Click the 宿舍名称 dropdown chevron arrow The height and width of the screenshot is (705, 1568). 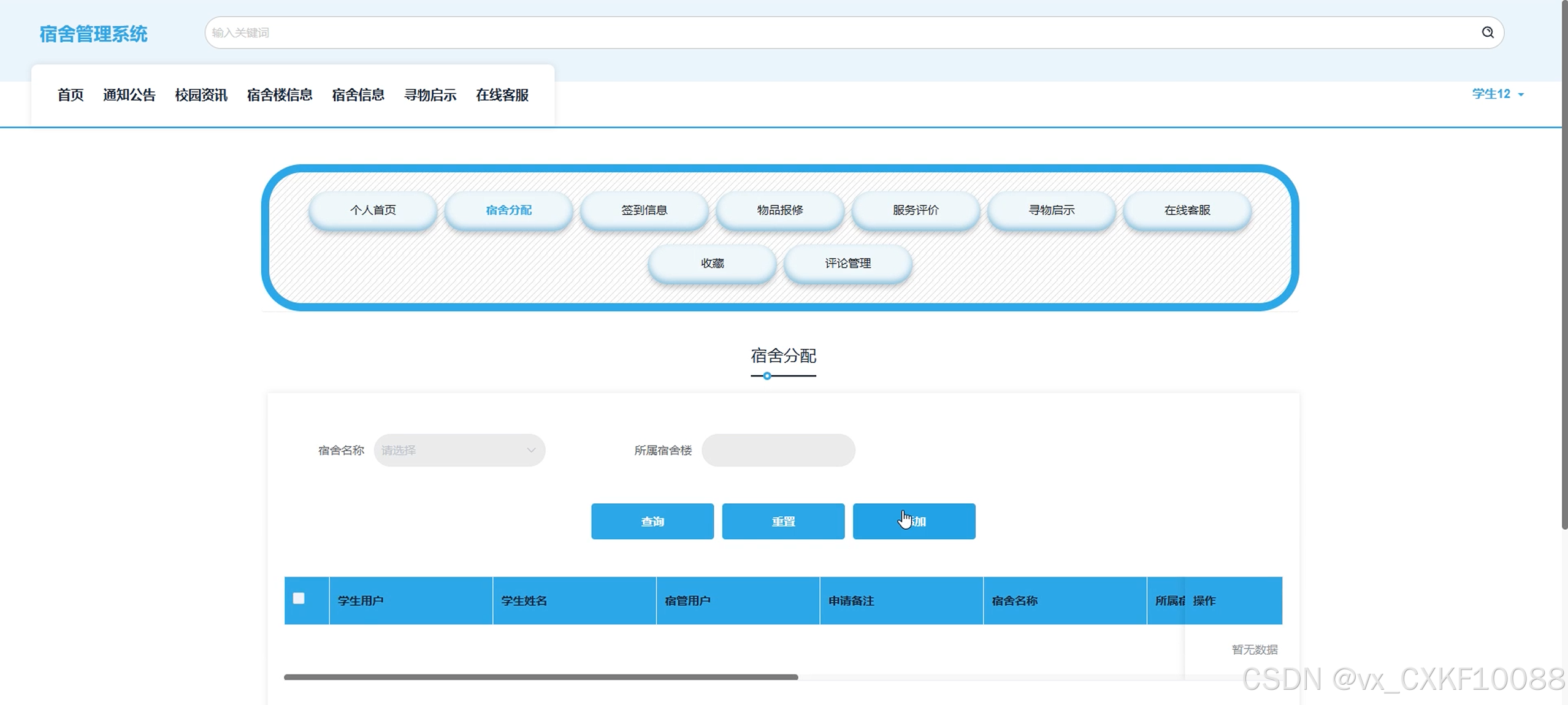pos(531,451)
